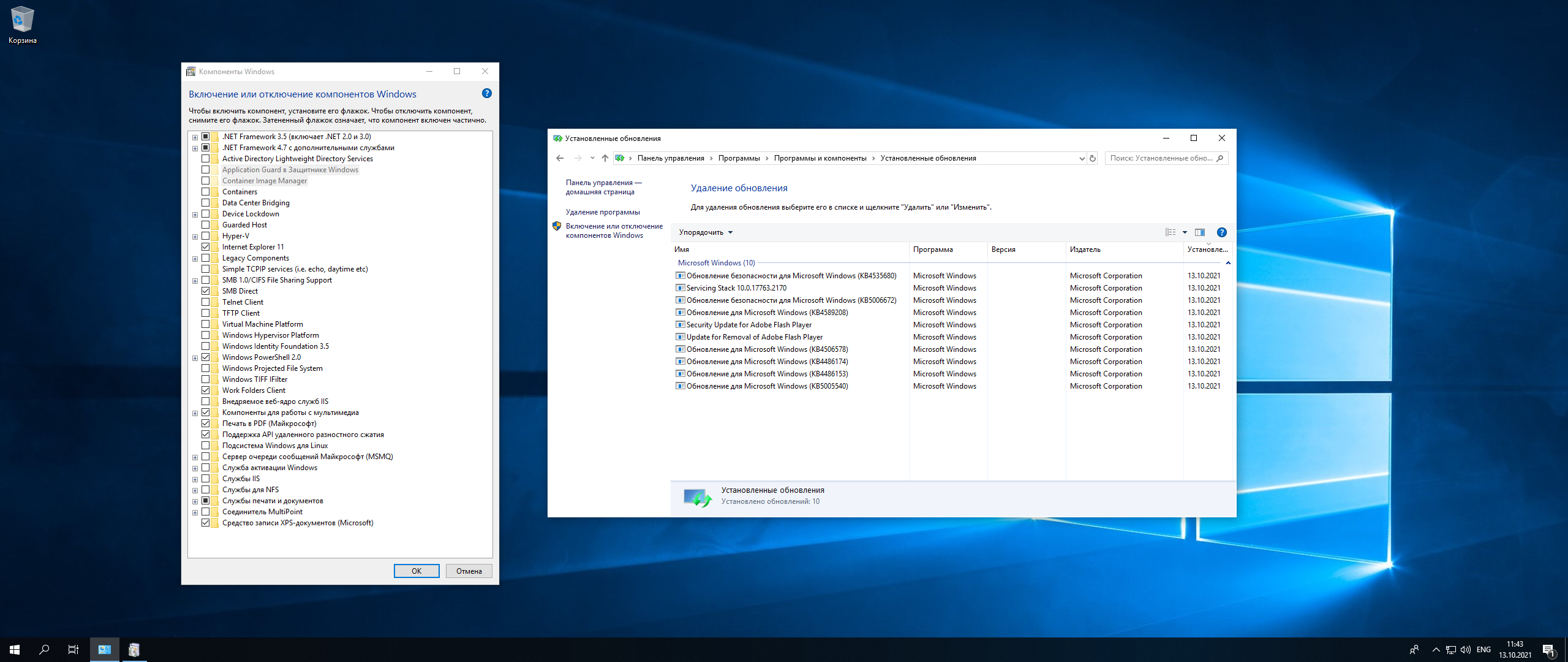Click the ENG language indicator
Screen dimensions: 1568x662
click(1483, 650)
